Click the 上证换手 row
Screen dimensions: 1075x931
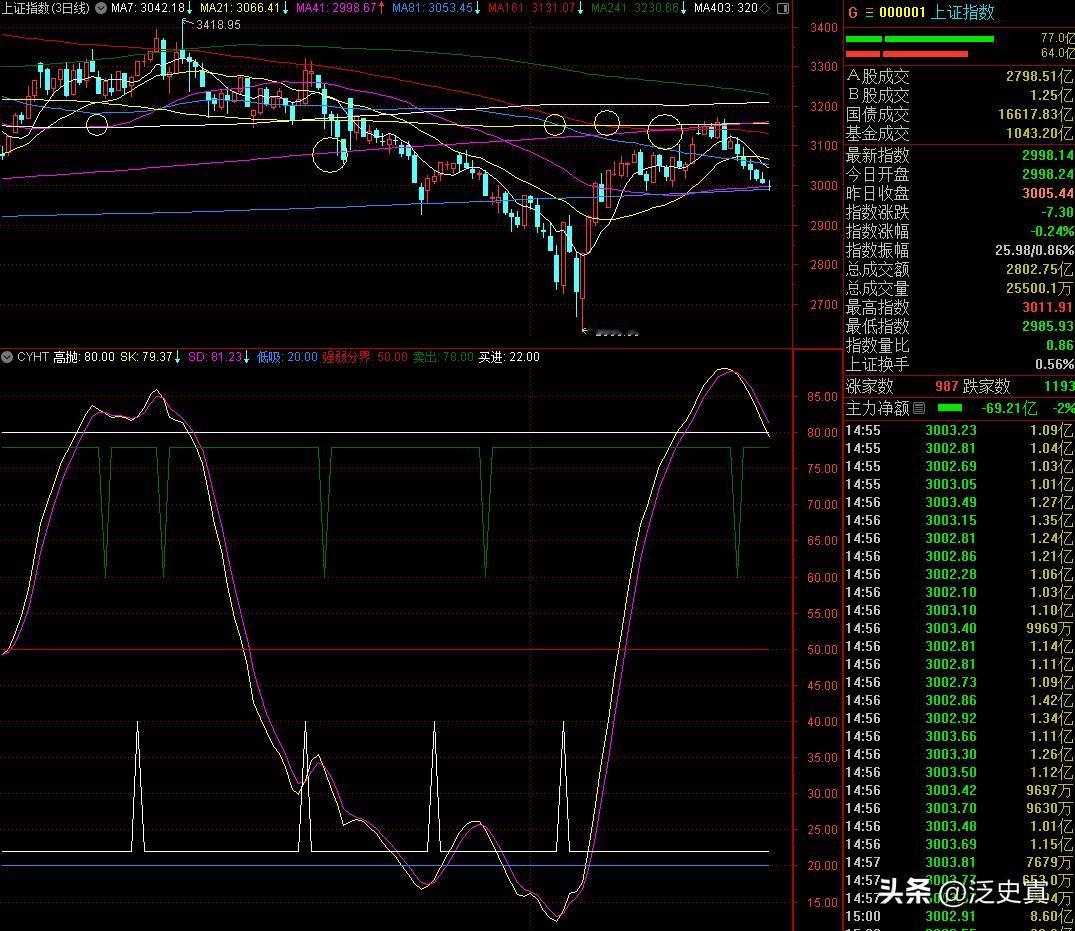pyautogui.click(x=959, y=365)
